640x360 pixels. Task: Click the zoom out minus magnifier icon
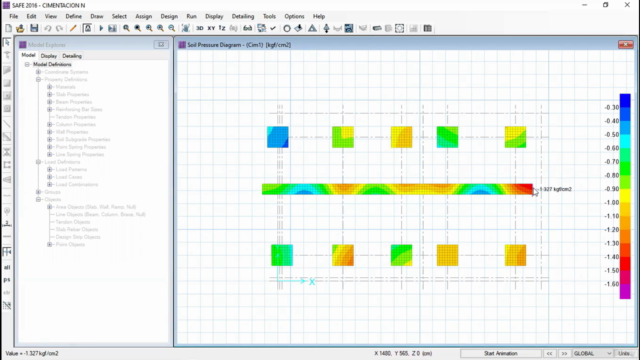coord(172,28)
